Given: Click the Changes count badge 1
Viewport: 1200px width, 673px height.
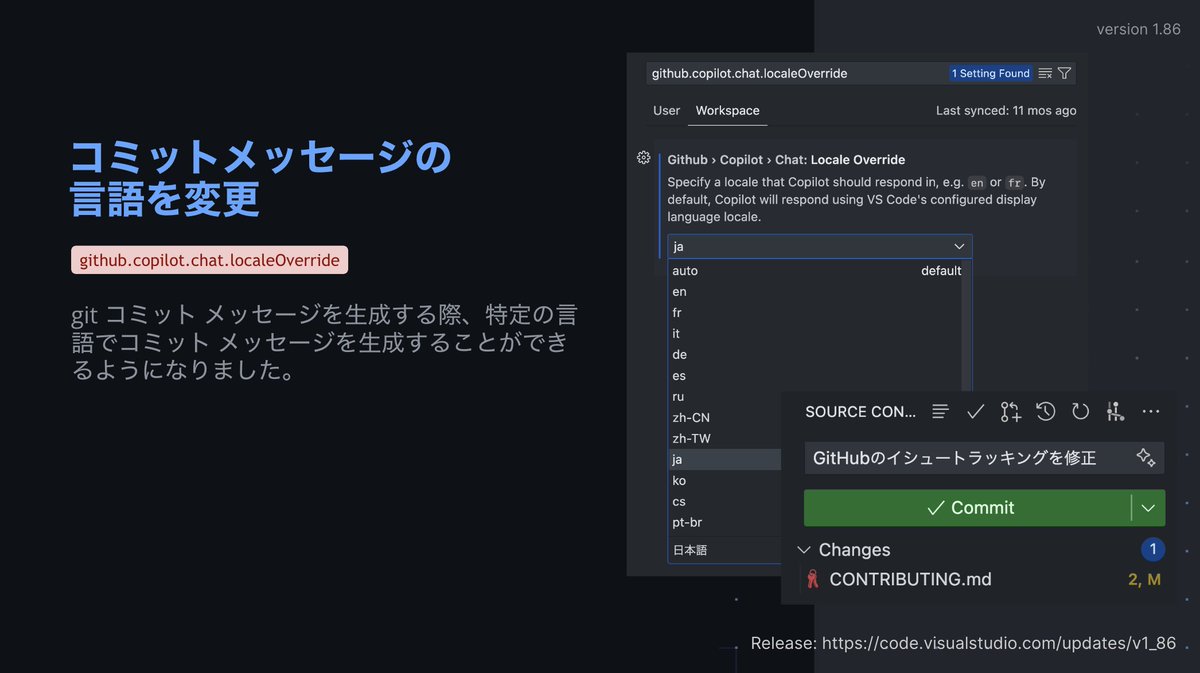Looking at the screenshot, I should pyautogui.click(x=1152, y=549).
